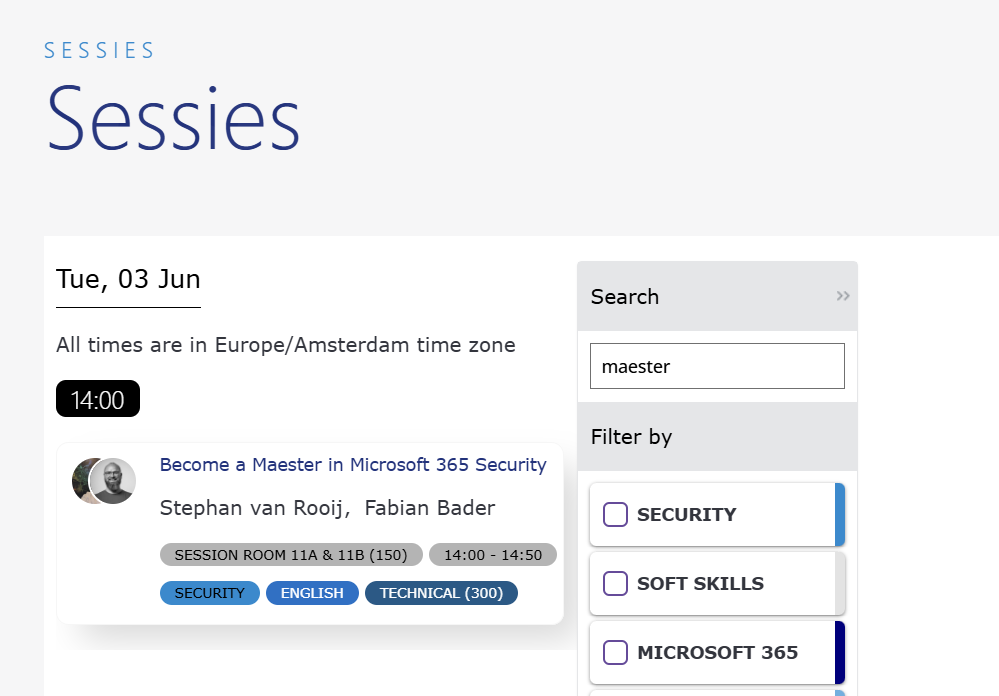
Task: Collapse the Search panel with double-chevron icon
Action: (x=843, y=296)
